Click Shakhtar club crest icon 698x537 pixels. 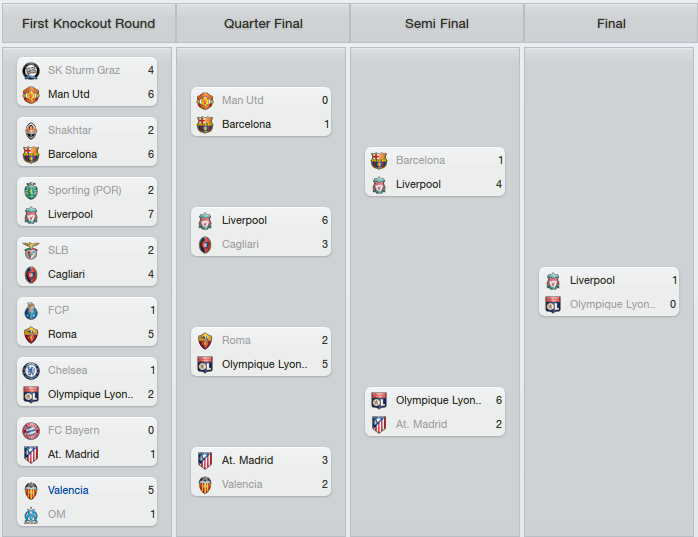31,130
